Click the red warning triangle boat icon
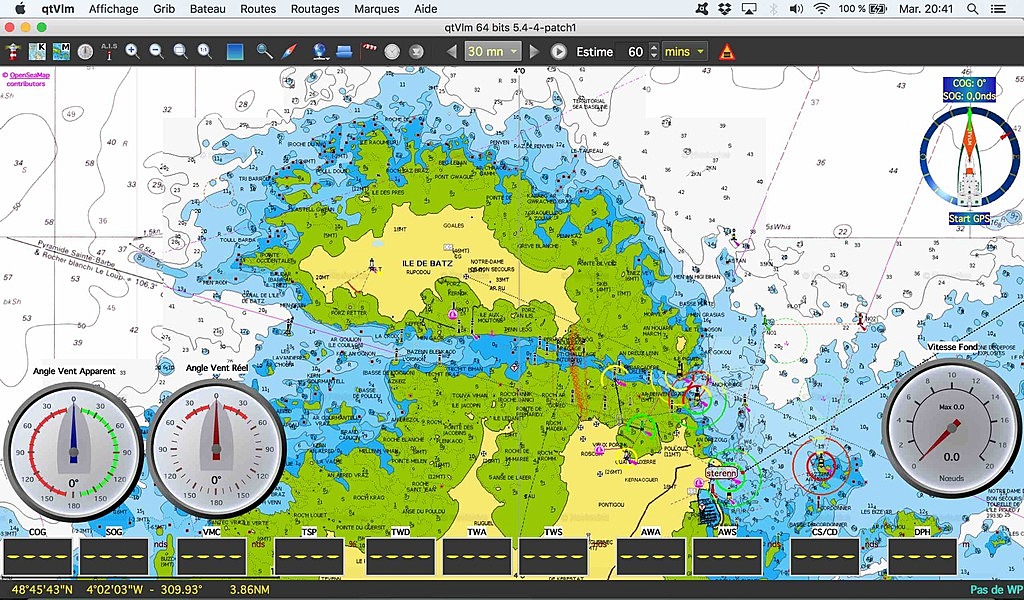The width and height of the screenshot is (1024, 600). point(727,52)
